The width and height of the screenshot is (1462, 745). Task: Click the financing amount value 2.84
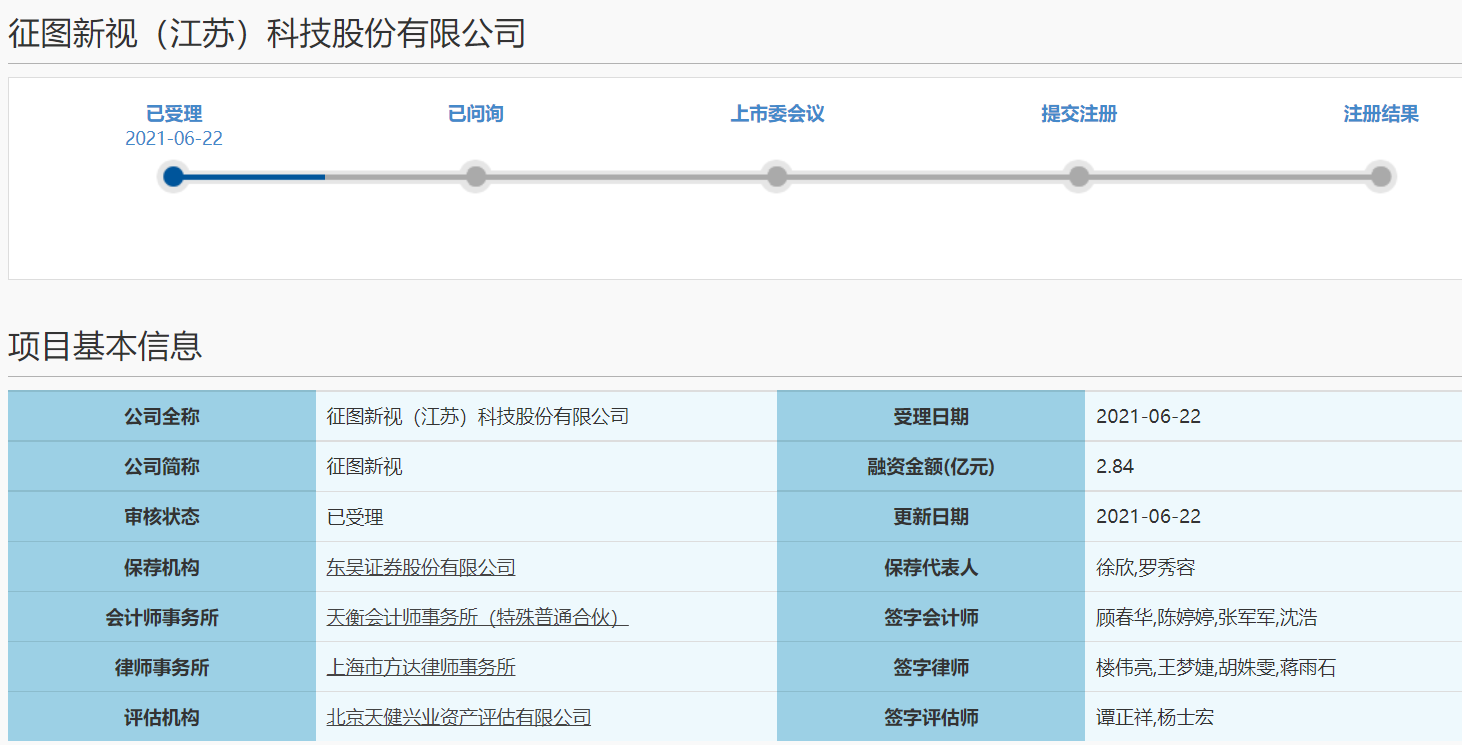coord(1115,467)
